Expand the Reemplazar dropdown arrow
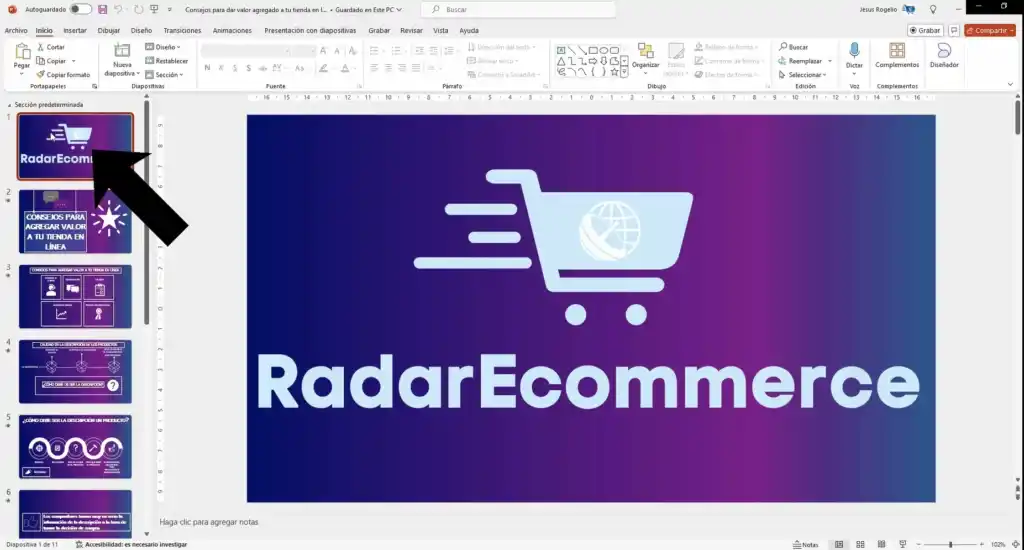The height and width of the screenshot is (550, 1024). (830, 61)
